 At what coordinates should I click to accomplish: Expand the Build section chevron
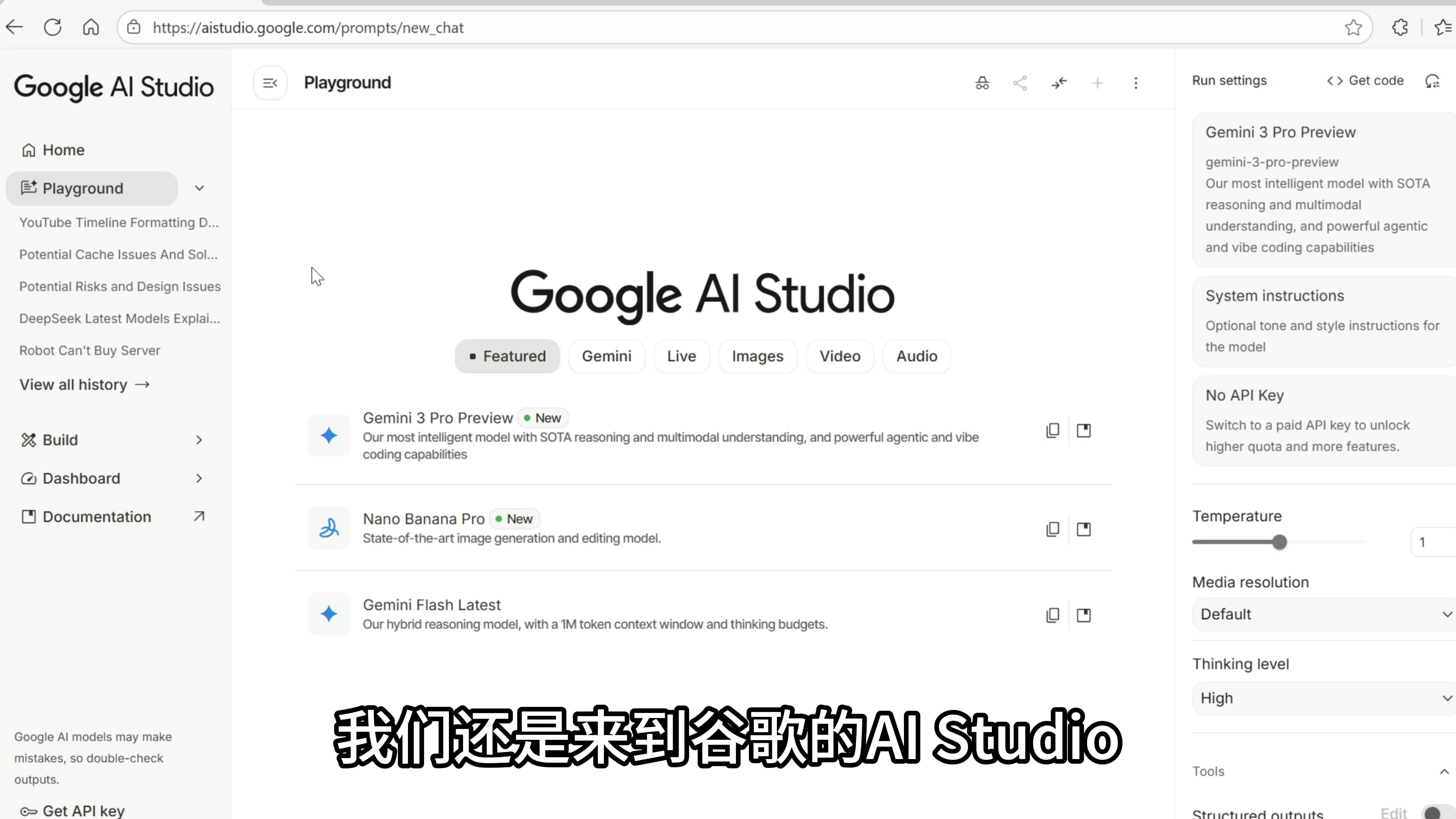(199, 440)
